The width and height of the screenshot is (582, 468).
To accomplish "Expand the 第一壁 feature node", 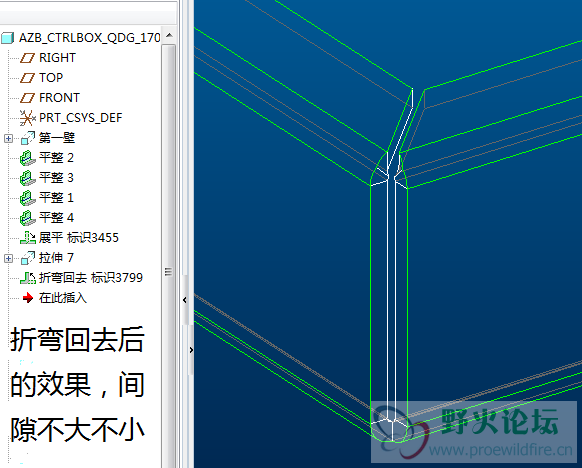I will coord(8,138).
